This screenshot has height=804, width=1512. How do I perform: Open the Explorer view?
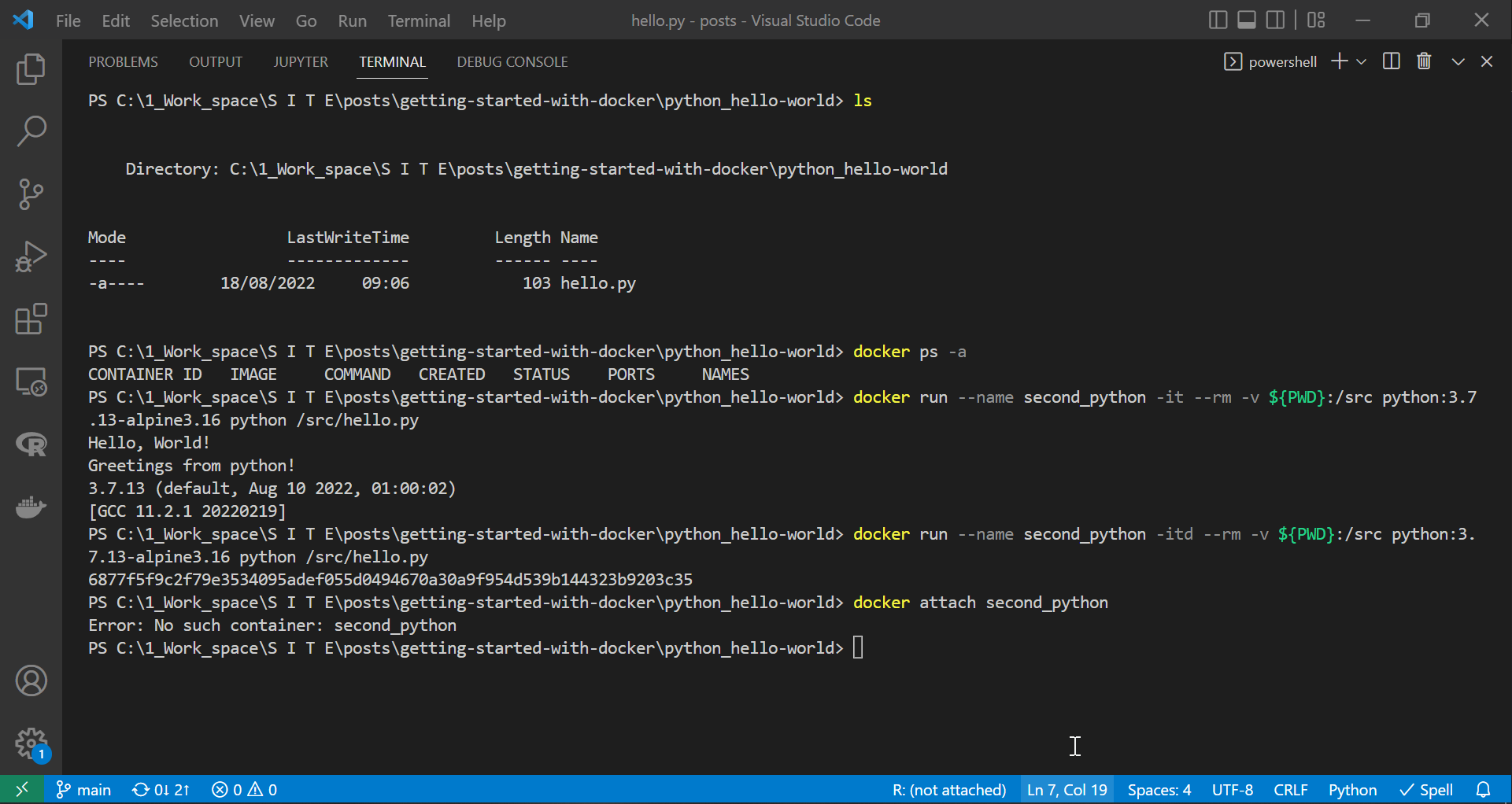coord(31,69)
